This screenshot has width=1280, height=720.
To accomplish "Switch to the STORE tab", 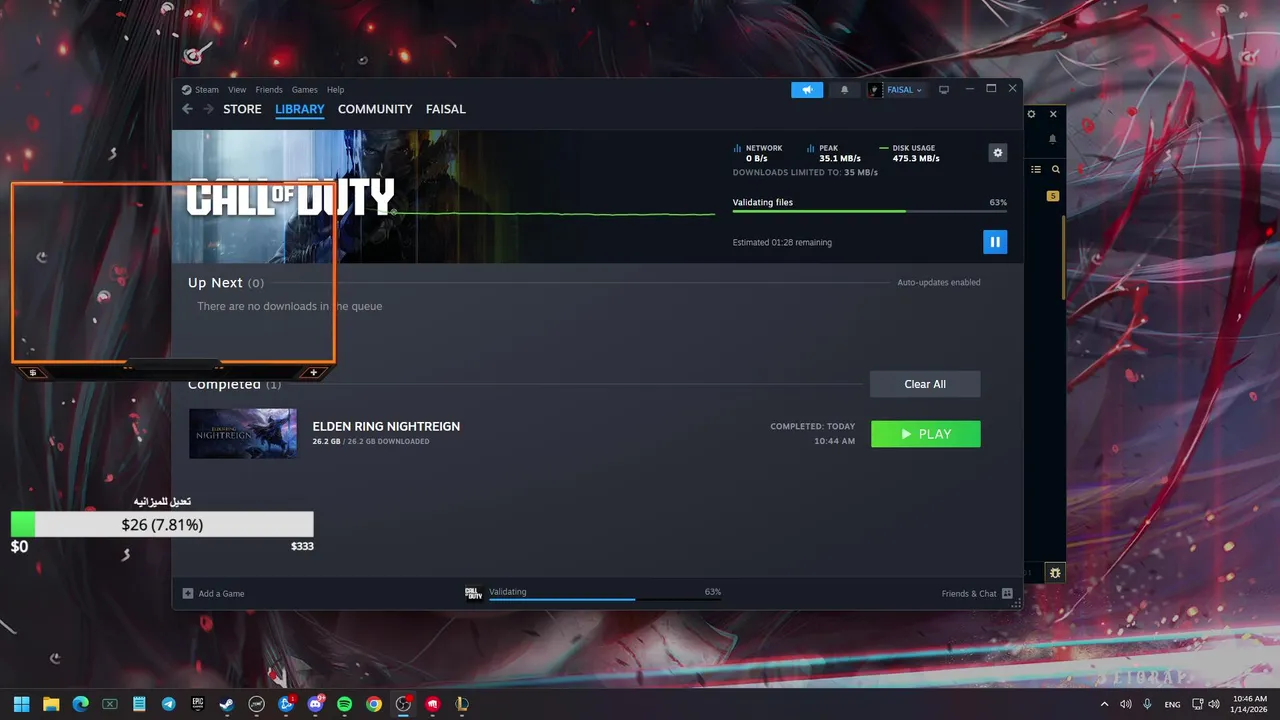I will [242, 109].
